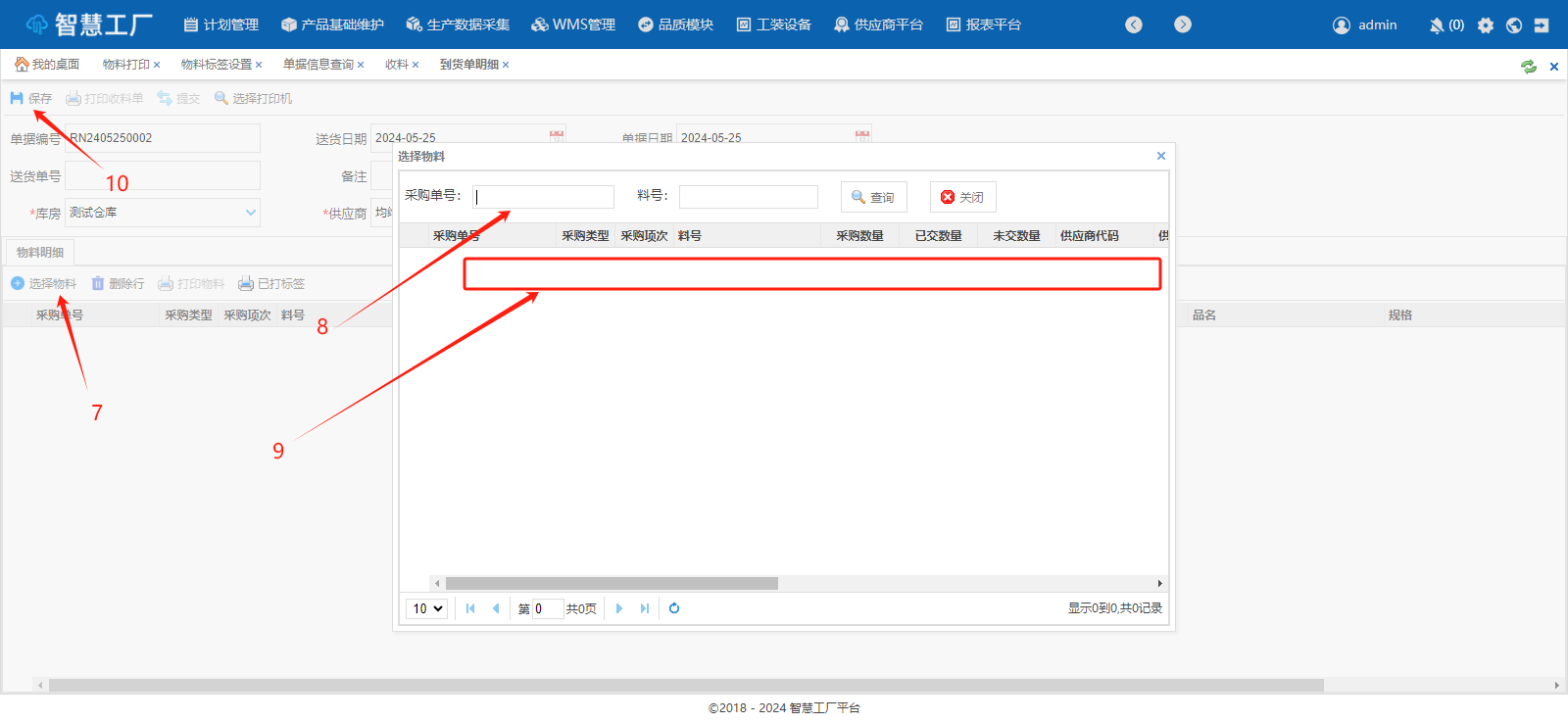Go to next page in dialog pager
This screenshot has height=724, width=1568.
[x=618, y=608]
